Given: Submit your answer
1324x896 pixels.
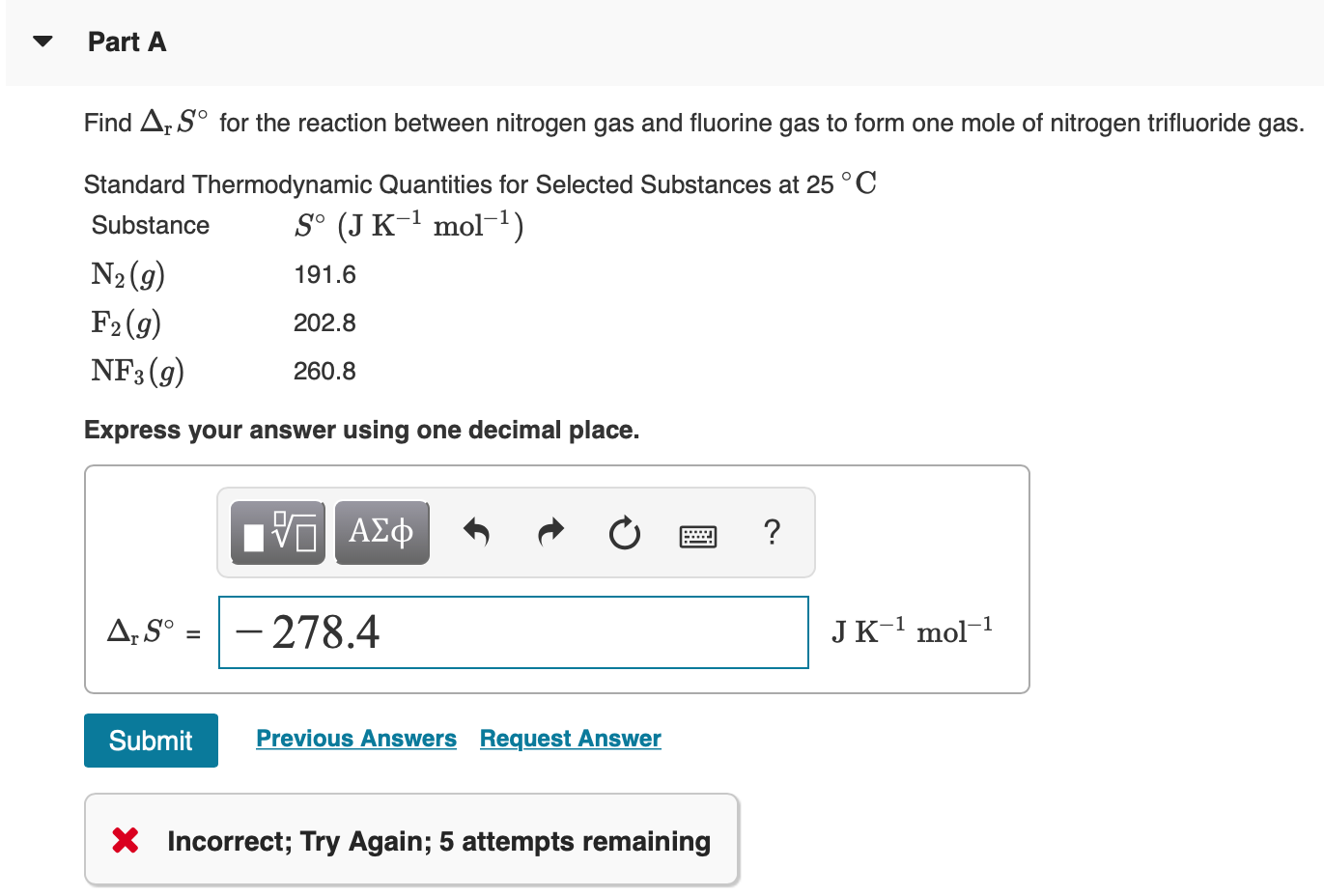Looking at the screenshot, I should pyautogui.click(x=151, y=740).
